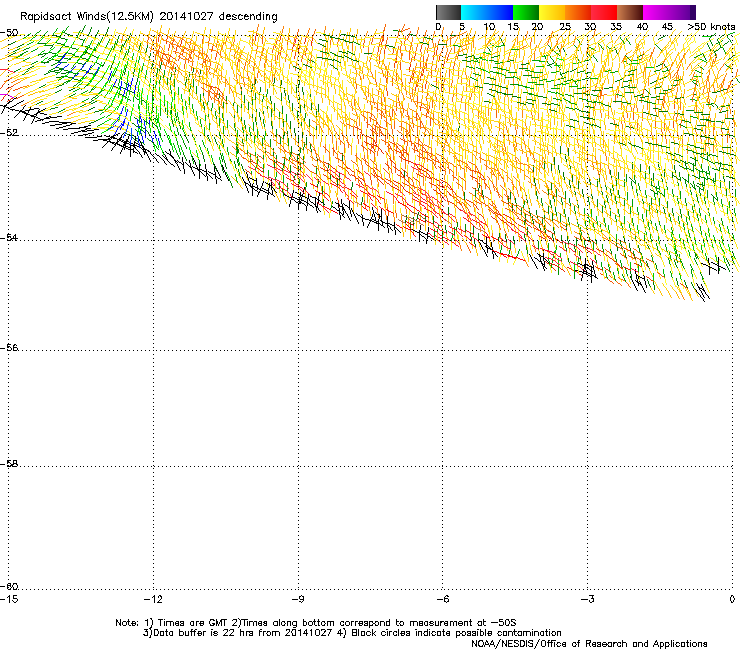740x650 pixels.
Task: Click the cyan-blue 5-15 knots legend swatch
Action: 487,12
